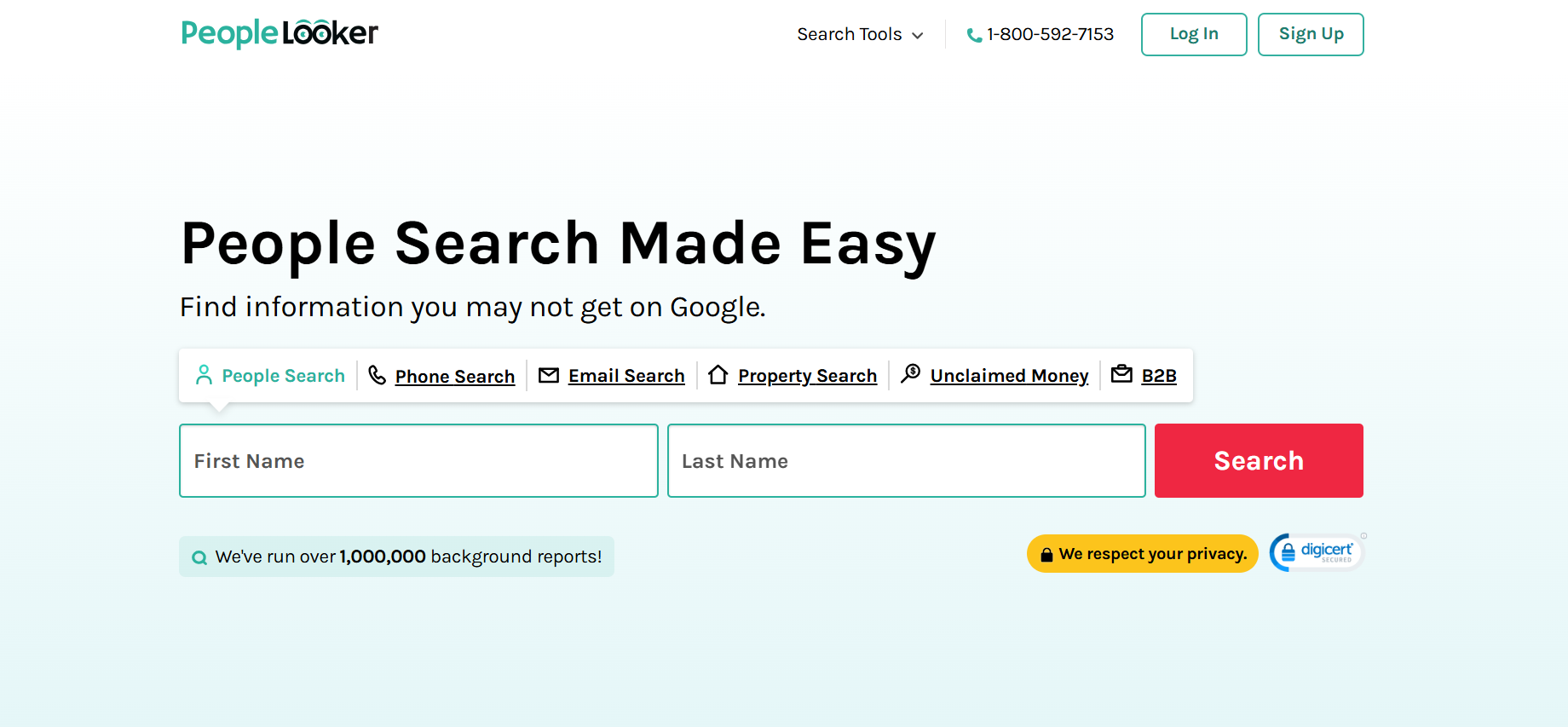1568x727 pixels.
Task: Click the phone handset icon in search tabs
Action: coord(377,375)
